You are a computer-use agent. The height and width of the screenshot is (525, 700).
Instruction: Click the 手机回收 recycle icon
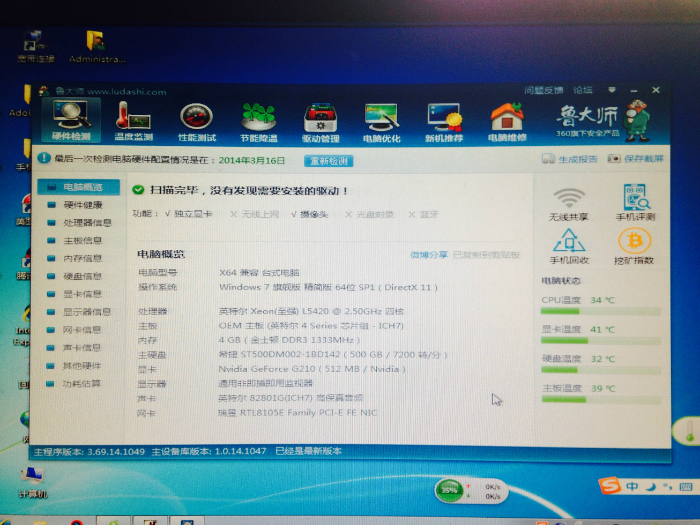coord(569,245)
